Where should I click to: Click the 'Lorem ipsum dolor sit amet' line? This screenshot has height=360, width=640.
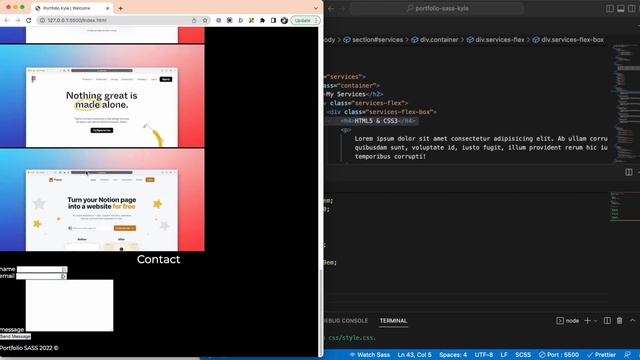481,139
